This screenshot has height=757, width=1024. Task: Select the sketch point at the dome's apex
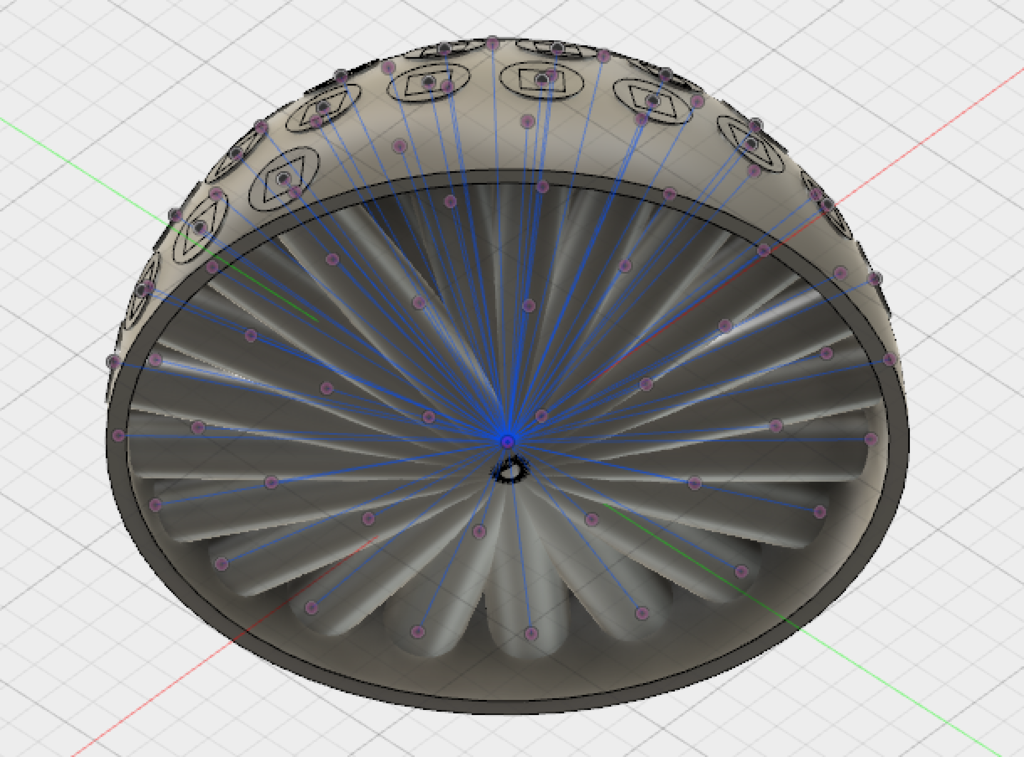492,44
